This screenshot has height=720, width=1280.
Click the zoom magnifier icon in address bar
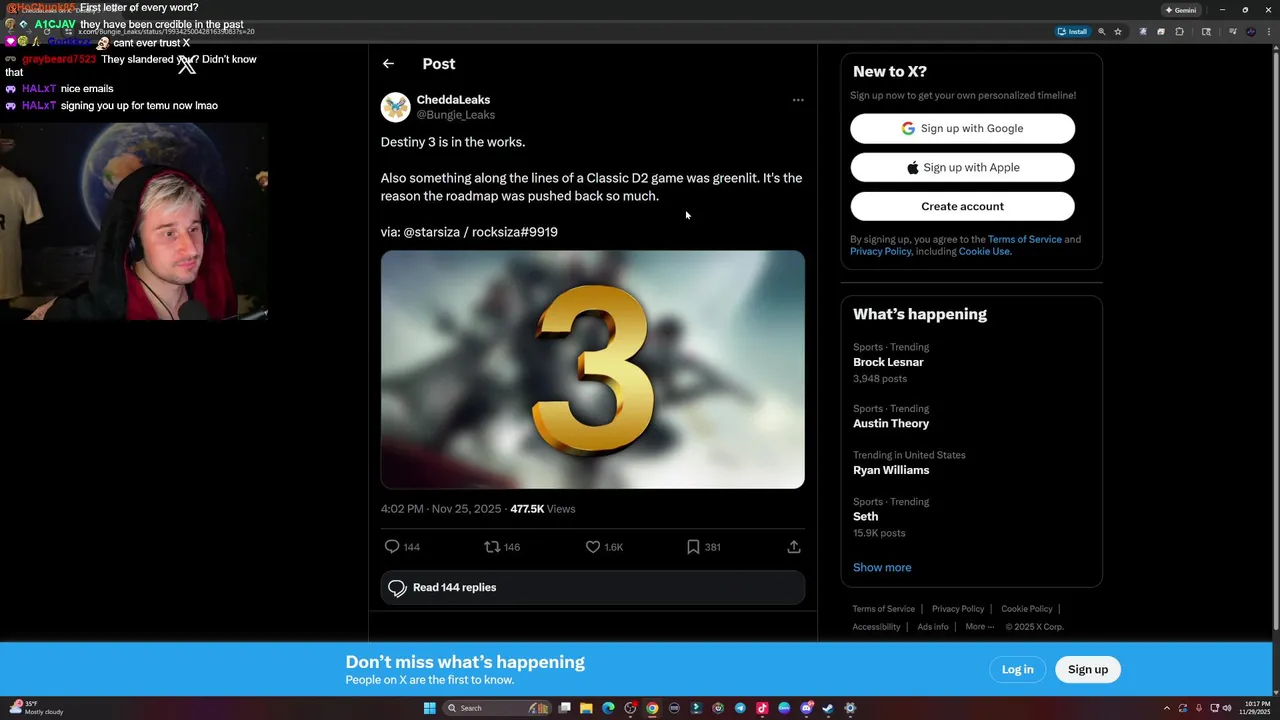tap(1102, 31)
